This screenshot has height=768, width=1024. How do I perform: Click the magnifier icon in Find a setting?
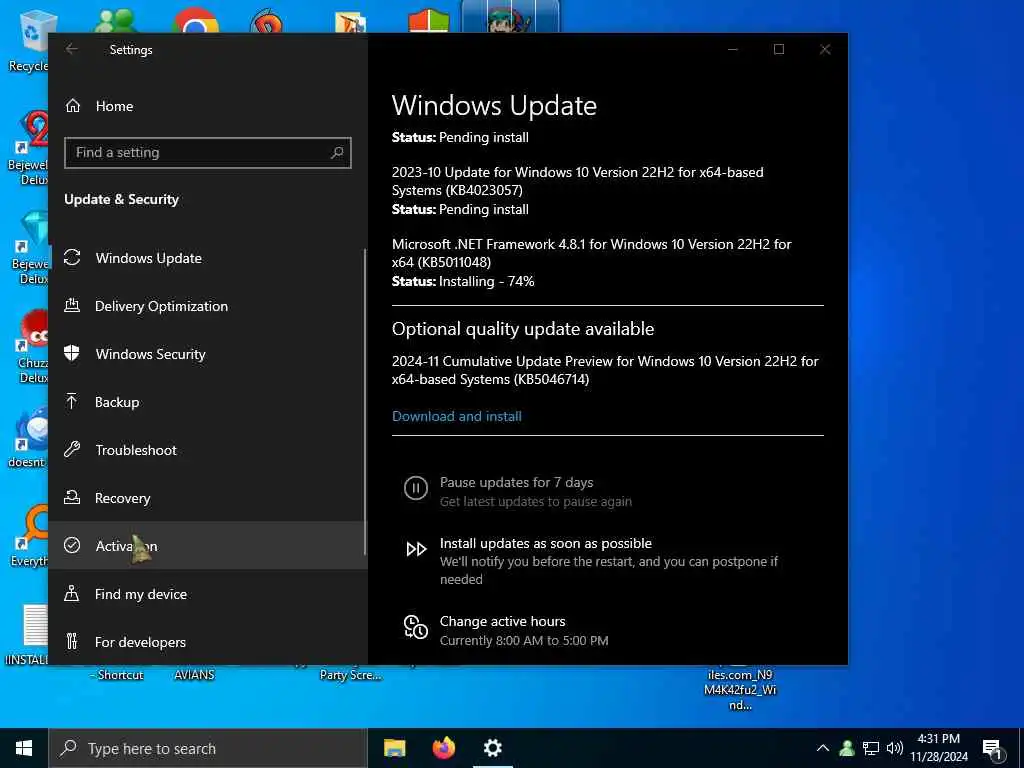pyautogui.click(x=337, y=153)
